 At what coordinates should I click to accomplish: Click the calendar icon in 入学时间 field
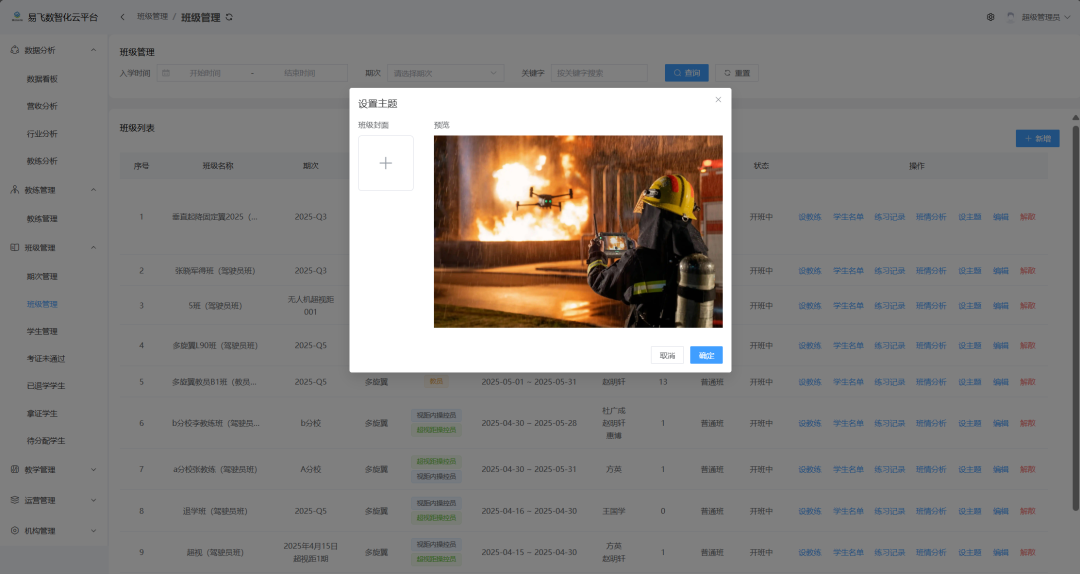(166, 73)
